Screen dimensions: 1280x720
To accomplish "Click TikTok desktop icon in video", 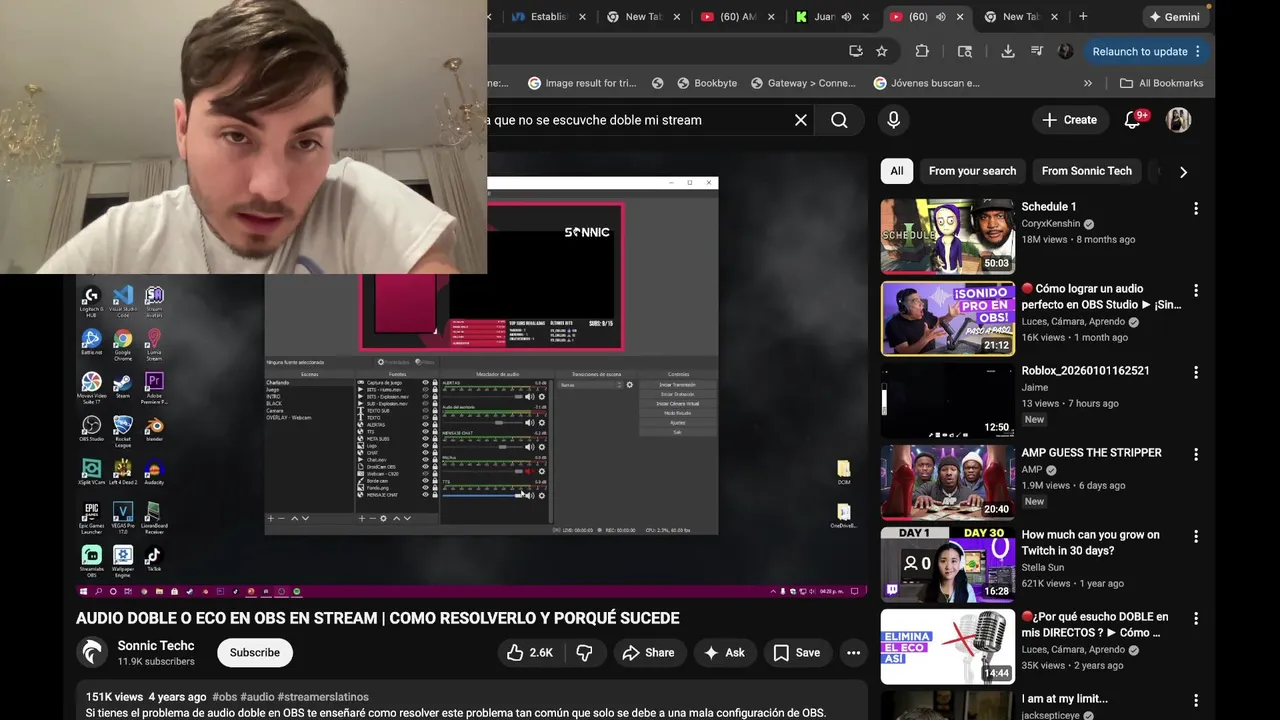I will click(x=154, y=559).
